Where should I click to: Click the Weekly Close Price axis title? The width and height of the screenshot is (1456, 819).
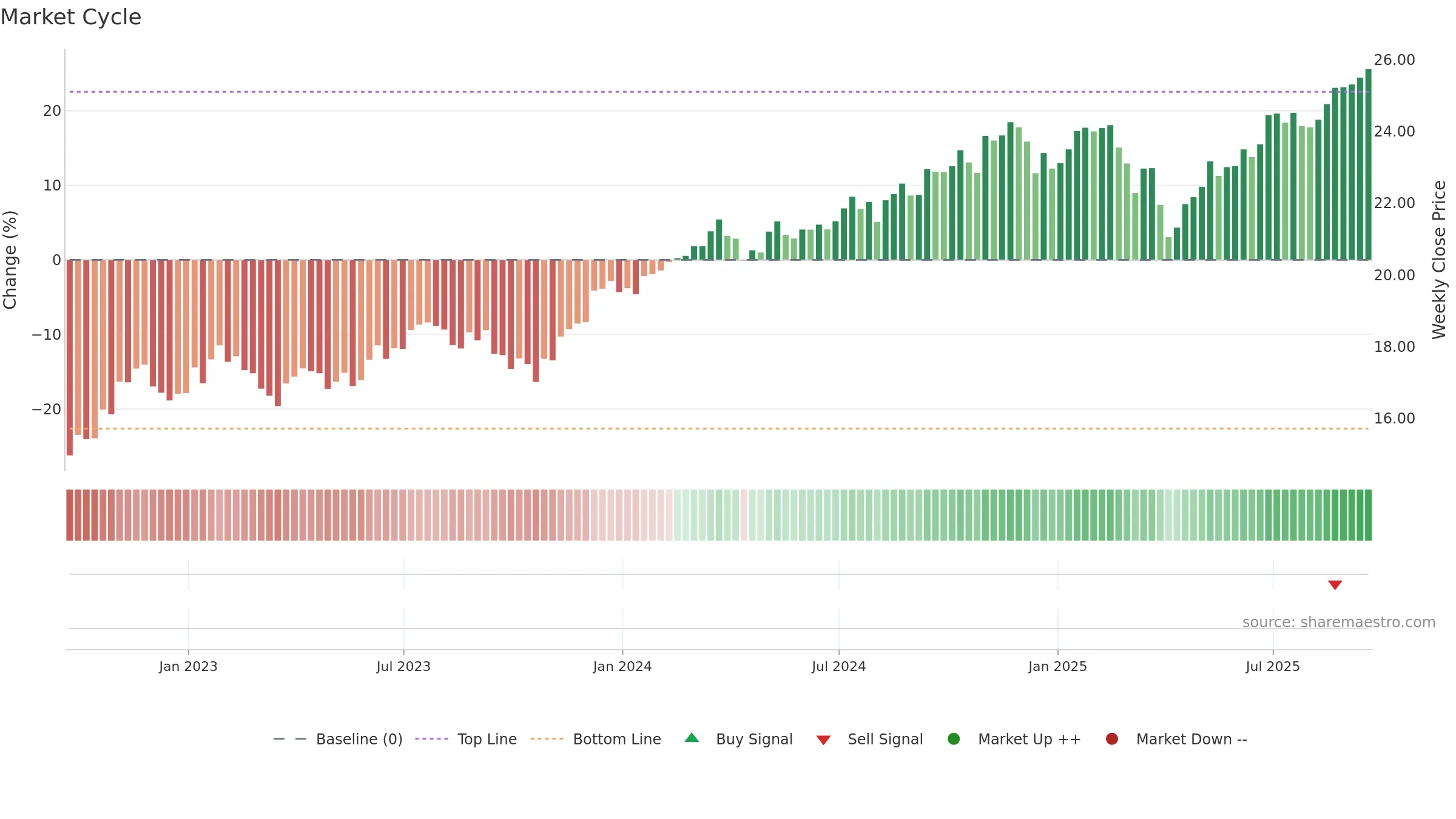click(x=1439, y=260)
